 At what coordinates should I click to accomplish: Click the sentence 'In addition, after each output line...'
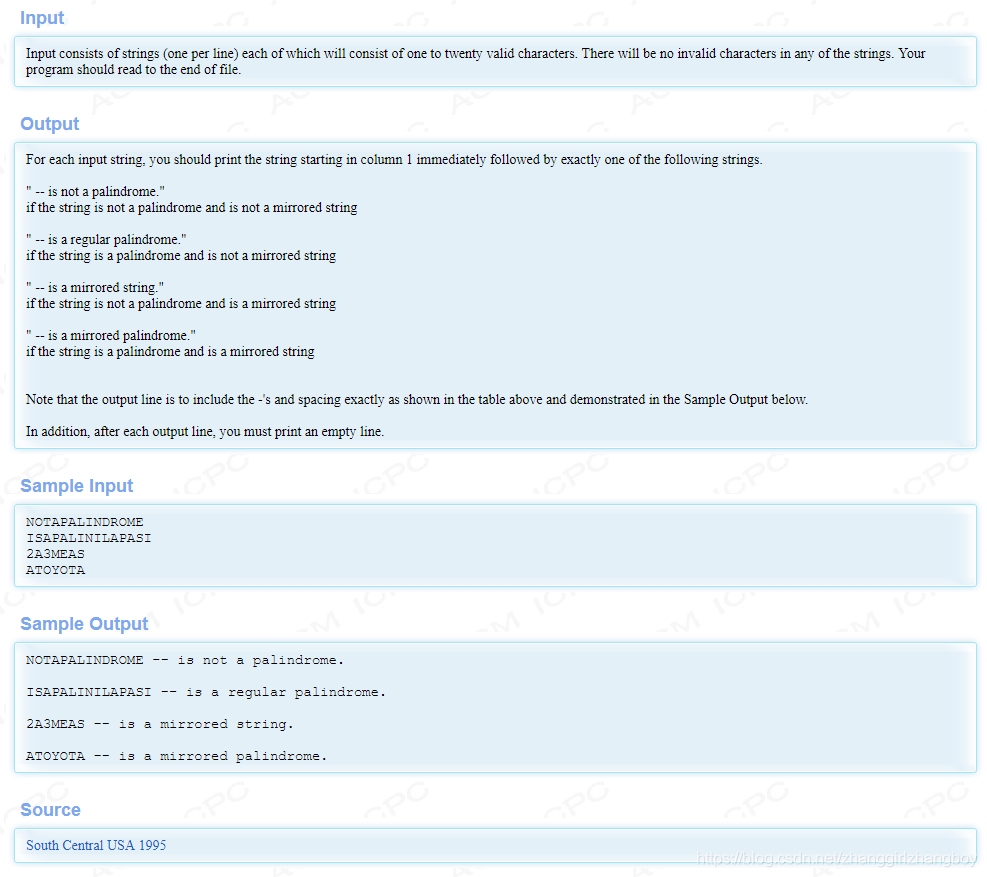[x=205, y=431]
